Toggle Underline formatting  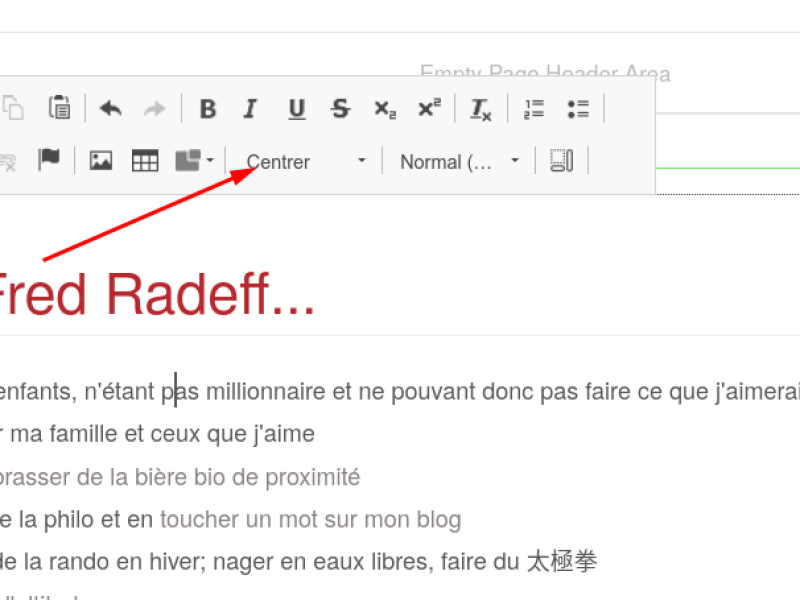coord(297,109)
